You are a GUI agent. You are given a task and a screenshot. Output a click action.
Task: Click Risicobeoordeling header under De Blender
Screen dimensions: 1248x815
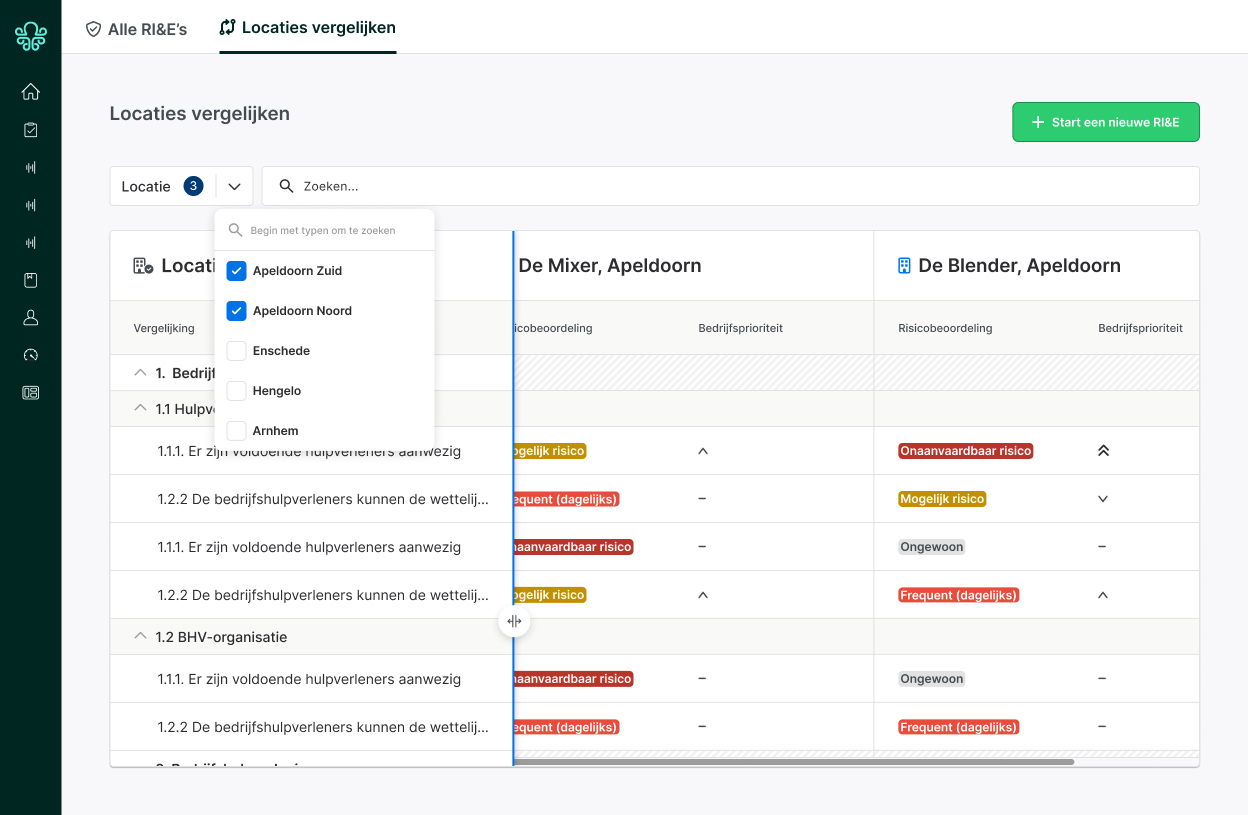945,328
